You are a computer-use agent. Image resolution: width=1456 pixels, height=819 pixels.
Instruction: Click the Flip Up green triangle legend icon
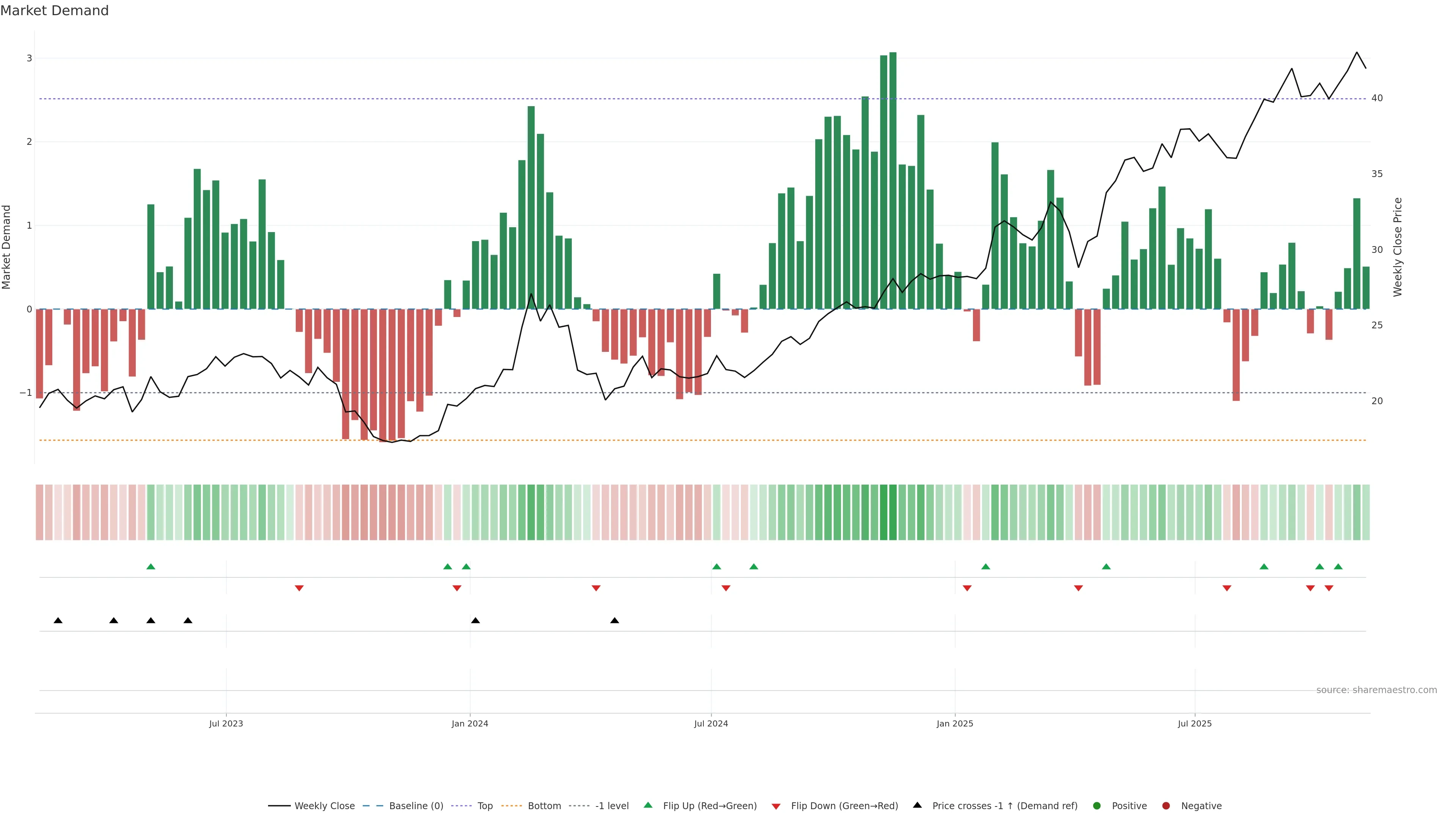[648, 805]
